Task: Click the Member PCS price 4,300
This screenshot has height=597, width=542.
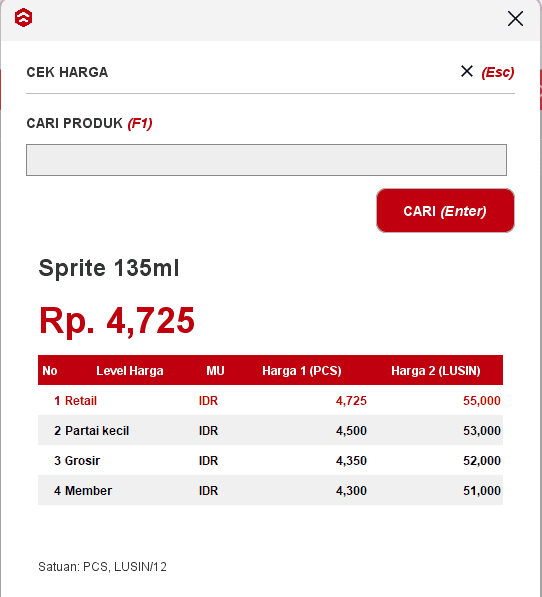Action: (351, 490)
